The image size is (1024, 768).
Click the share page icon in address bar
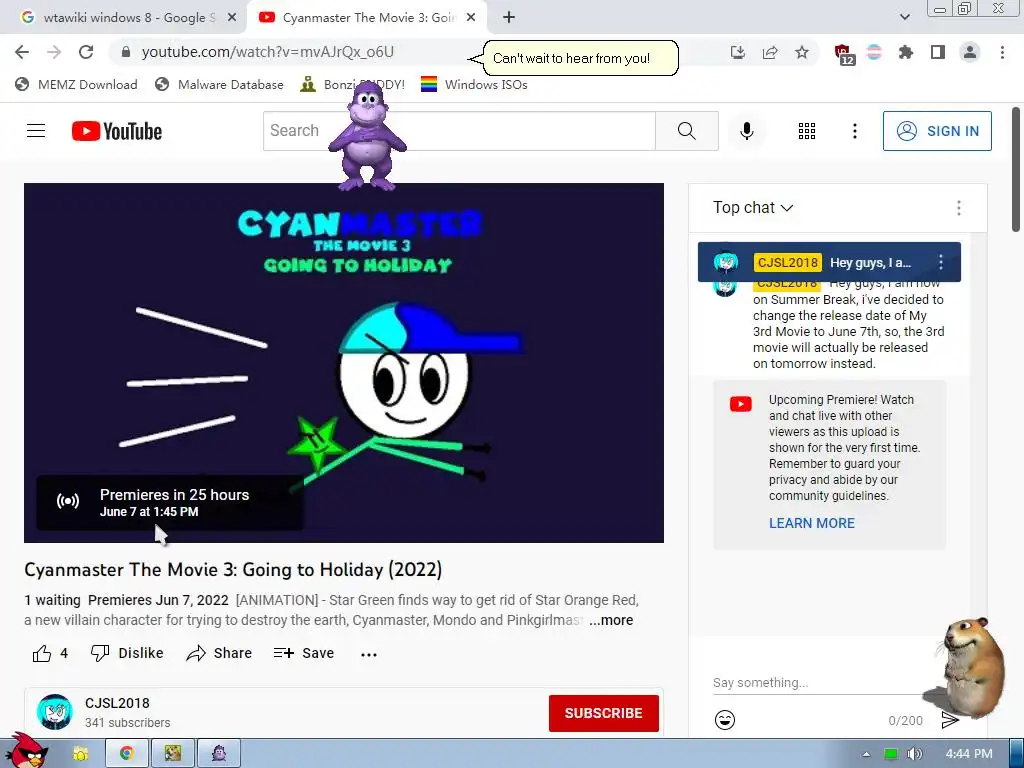click(x=770, y=52)
